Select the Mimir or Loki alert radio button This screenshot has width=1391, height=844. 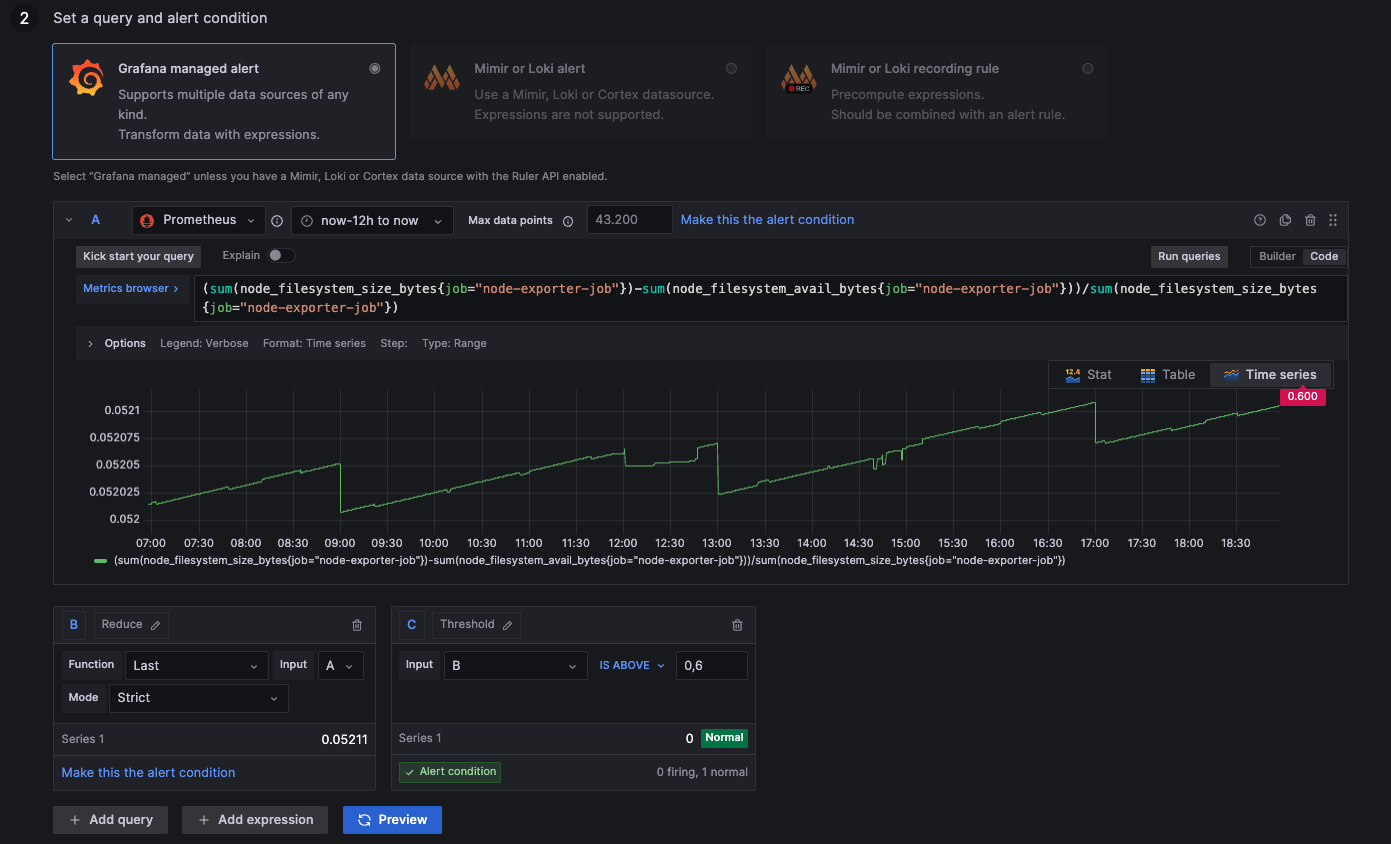[731, 69]
